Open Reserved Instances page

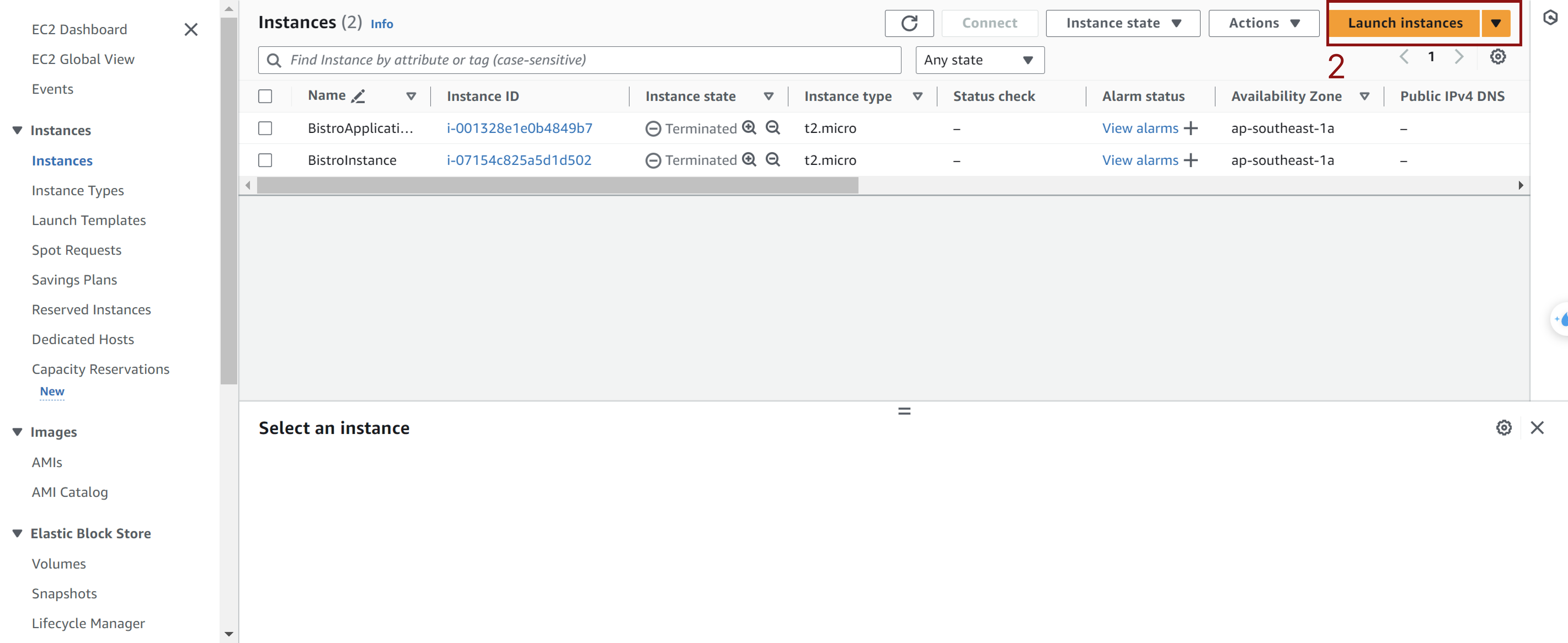coord(91,310)
